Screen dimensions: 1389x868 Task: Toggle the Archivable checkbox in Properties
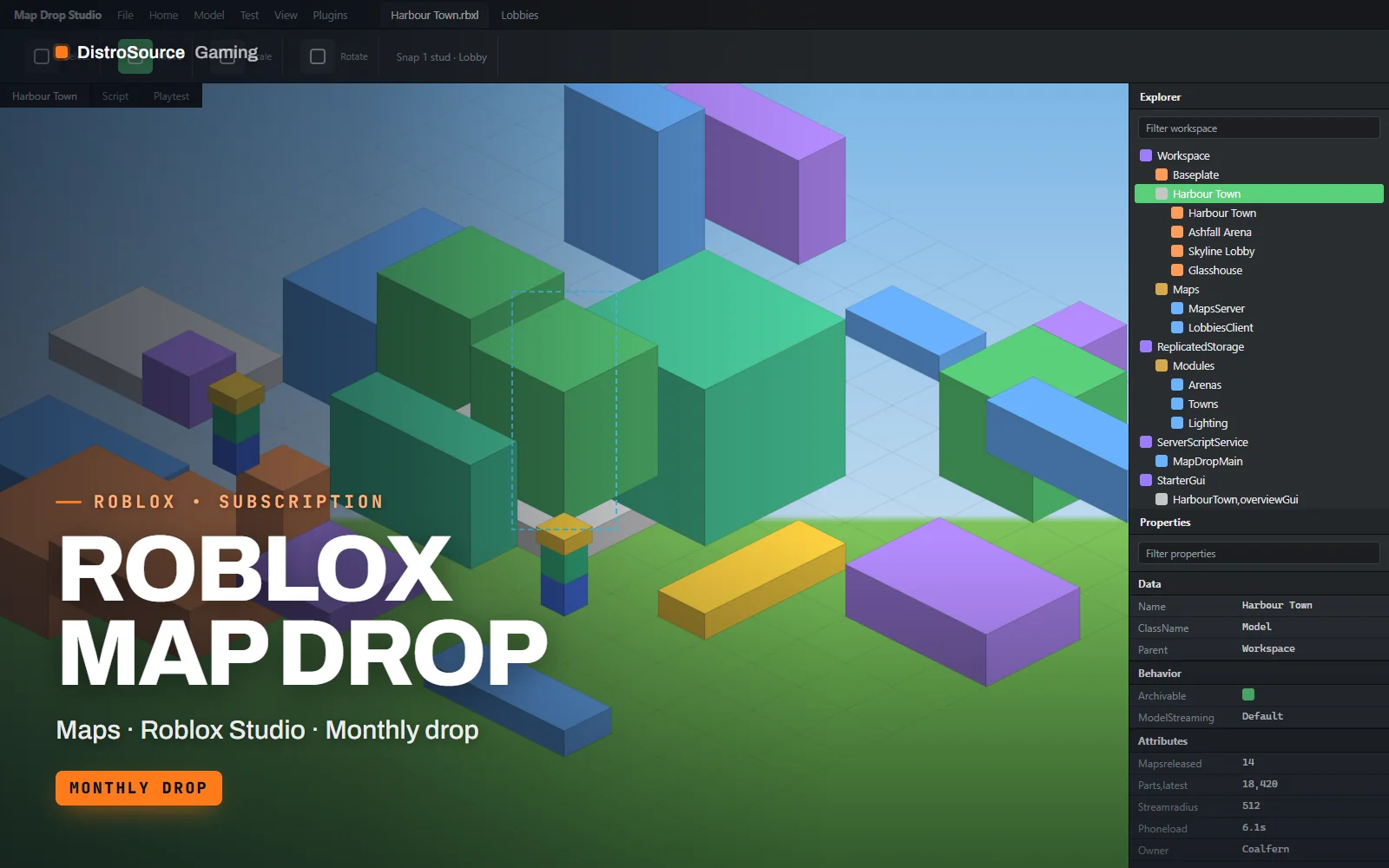click(x=1248, y=694)
